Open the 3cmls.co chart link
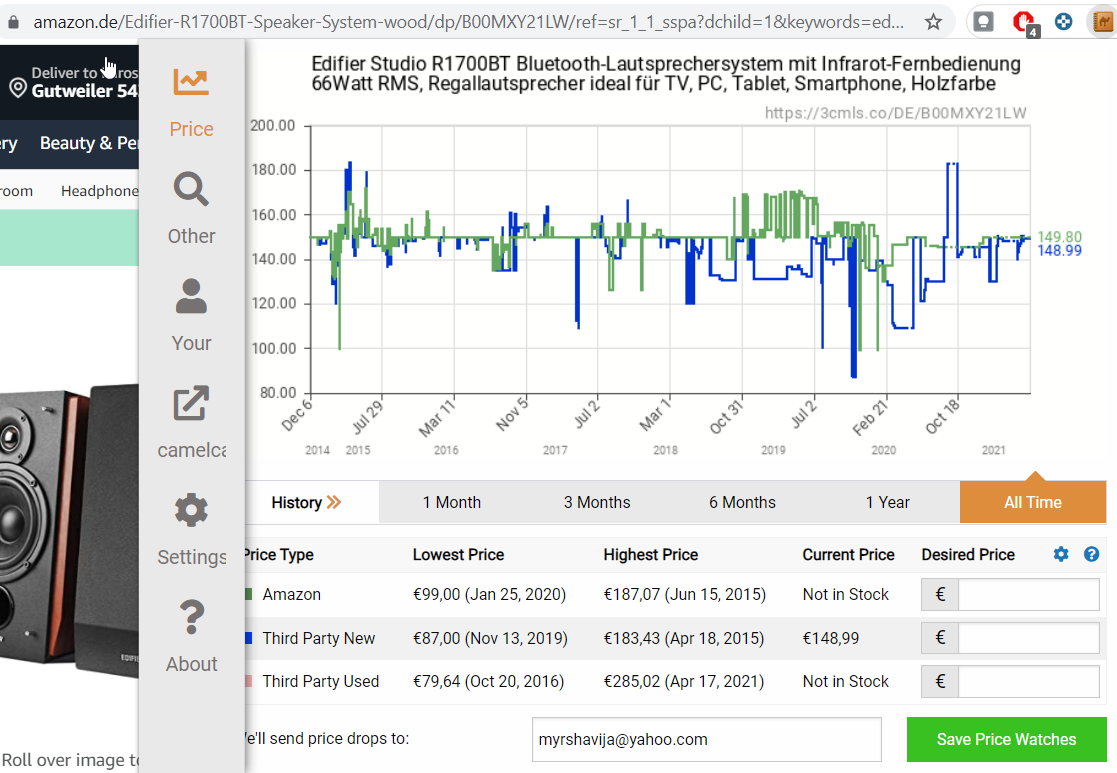The height and width of the screenshot is (773, 1117). point(895,113)
